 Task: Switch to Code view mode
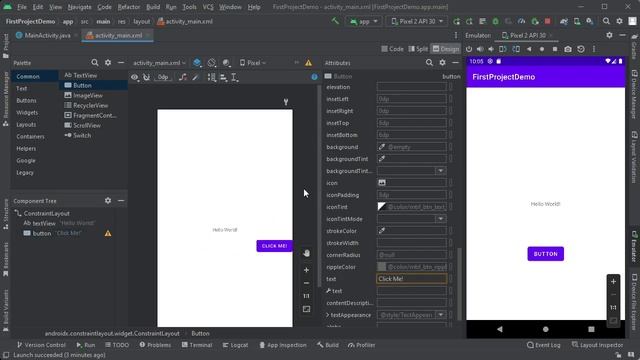[x=392, y=49]
